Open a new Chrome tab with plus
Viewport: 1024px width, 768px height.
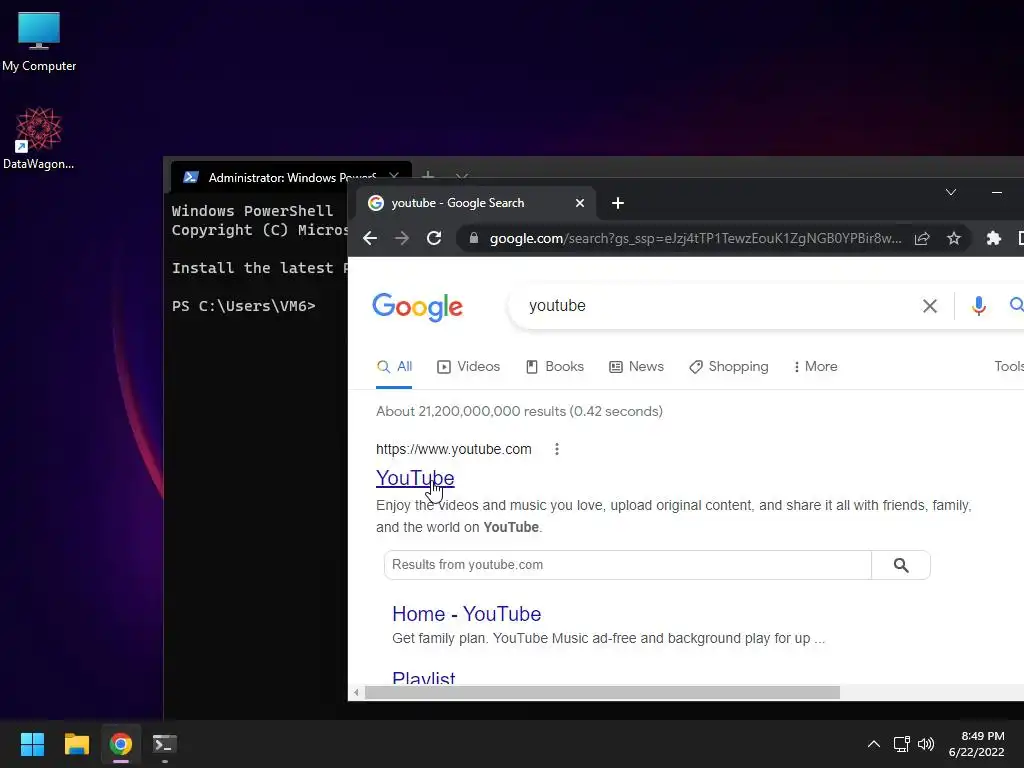click(618, 203)
